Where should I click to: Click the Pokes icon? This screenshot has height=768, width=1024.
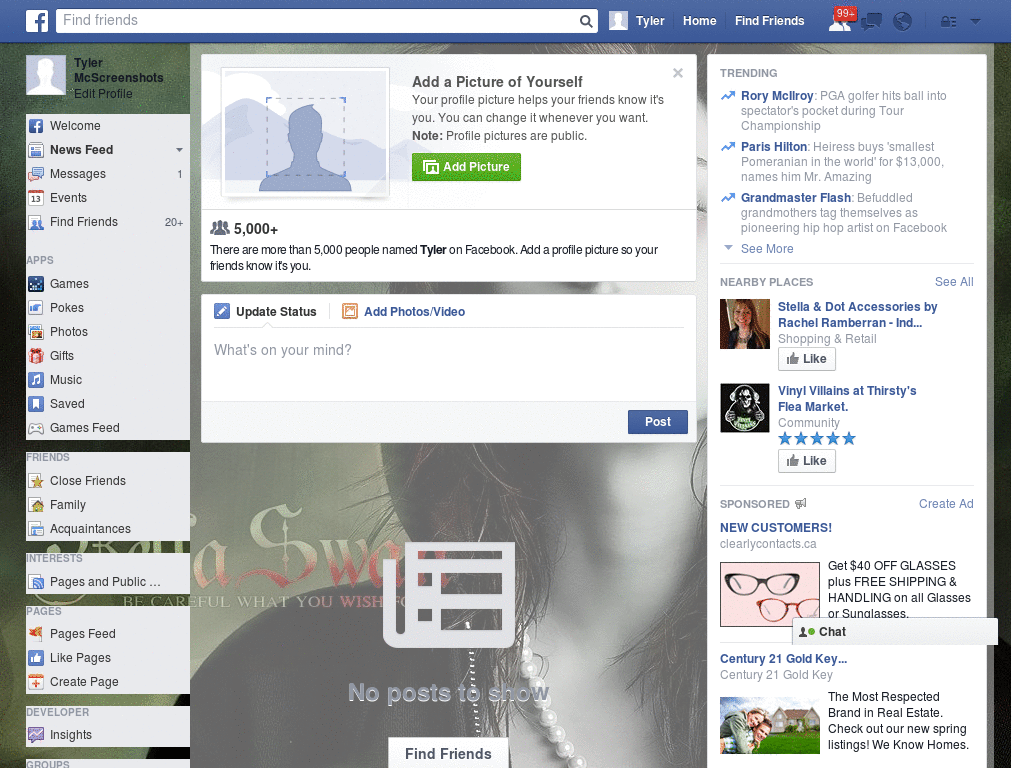point(36,308)
